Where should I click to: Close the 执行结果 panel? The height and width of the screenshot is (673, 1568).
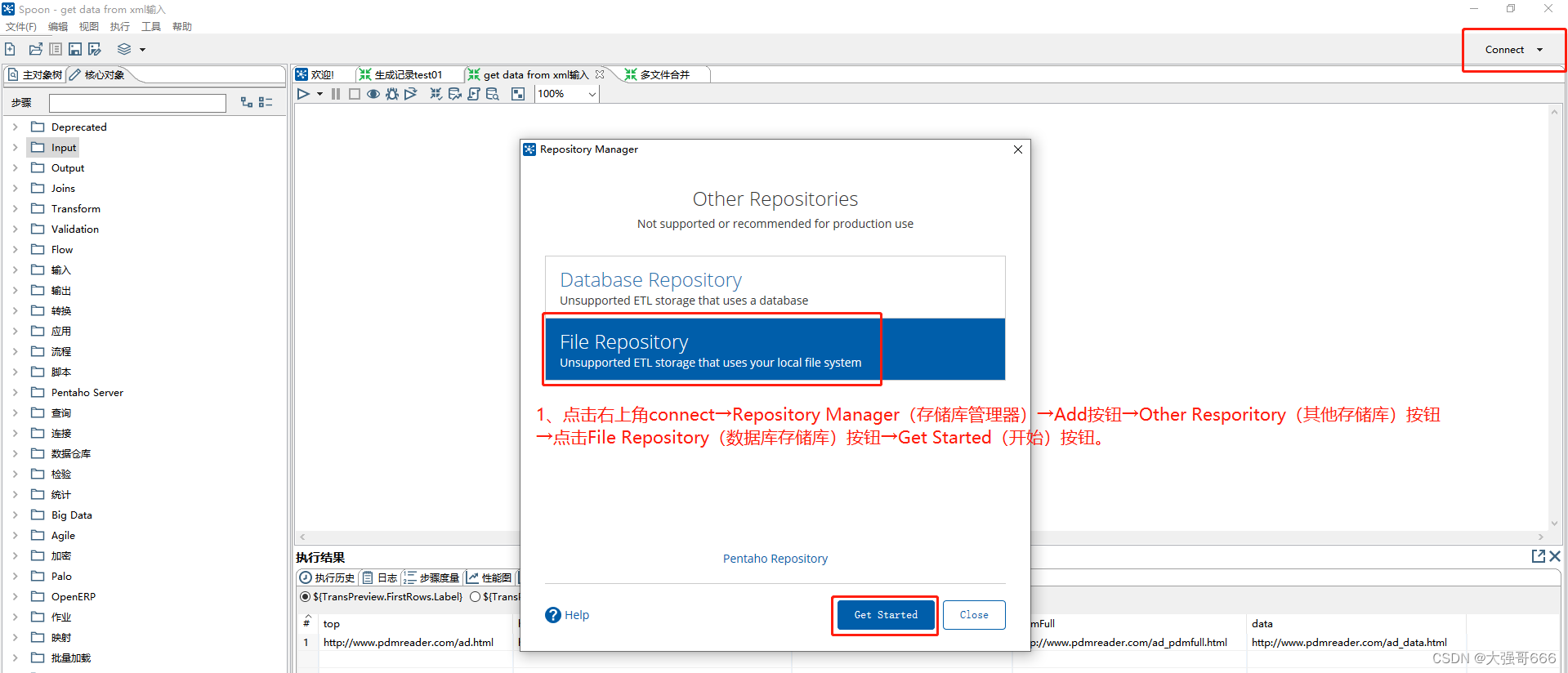(x=1555, y=556)
